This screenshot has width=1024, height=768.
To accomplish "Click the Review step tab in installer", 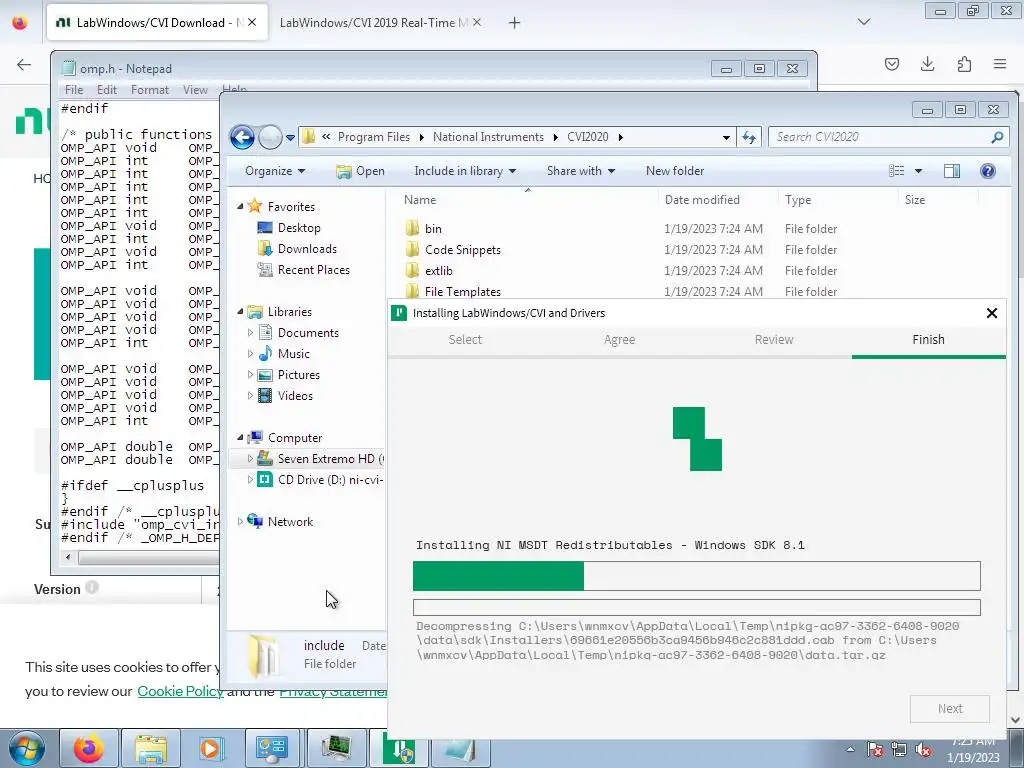I will tap(774, 340).
